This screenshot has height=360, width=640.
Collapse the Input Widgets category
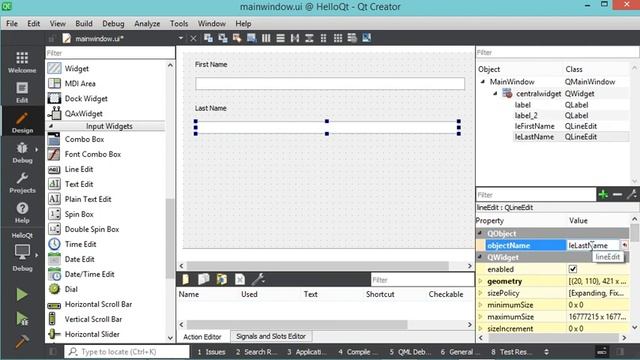[x=51, y=126]
